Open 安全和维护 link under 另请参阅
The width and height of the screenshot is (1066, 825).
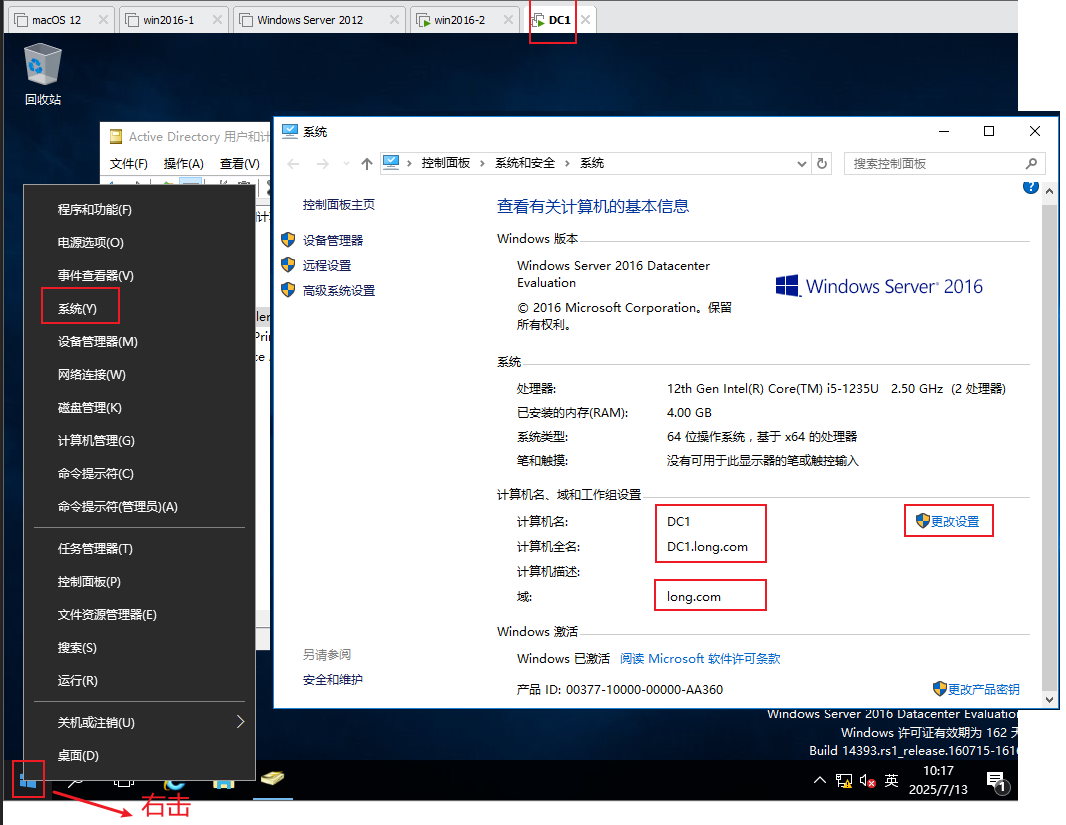click(x=332, y=679)
